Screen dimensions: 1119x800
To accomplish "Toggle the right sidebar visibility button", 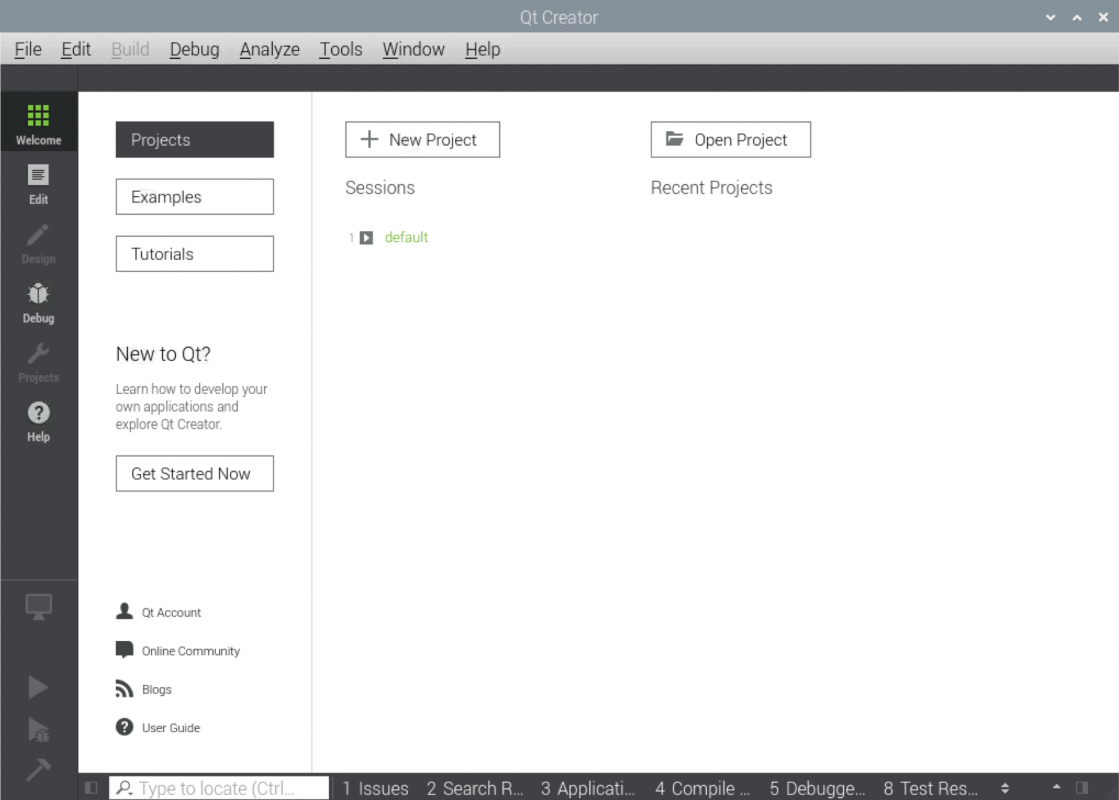I will 1082,789.
